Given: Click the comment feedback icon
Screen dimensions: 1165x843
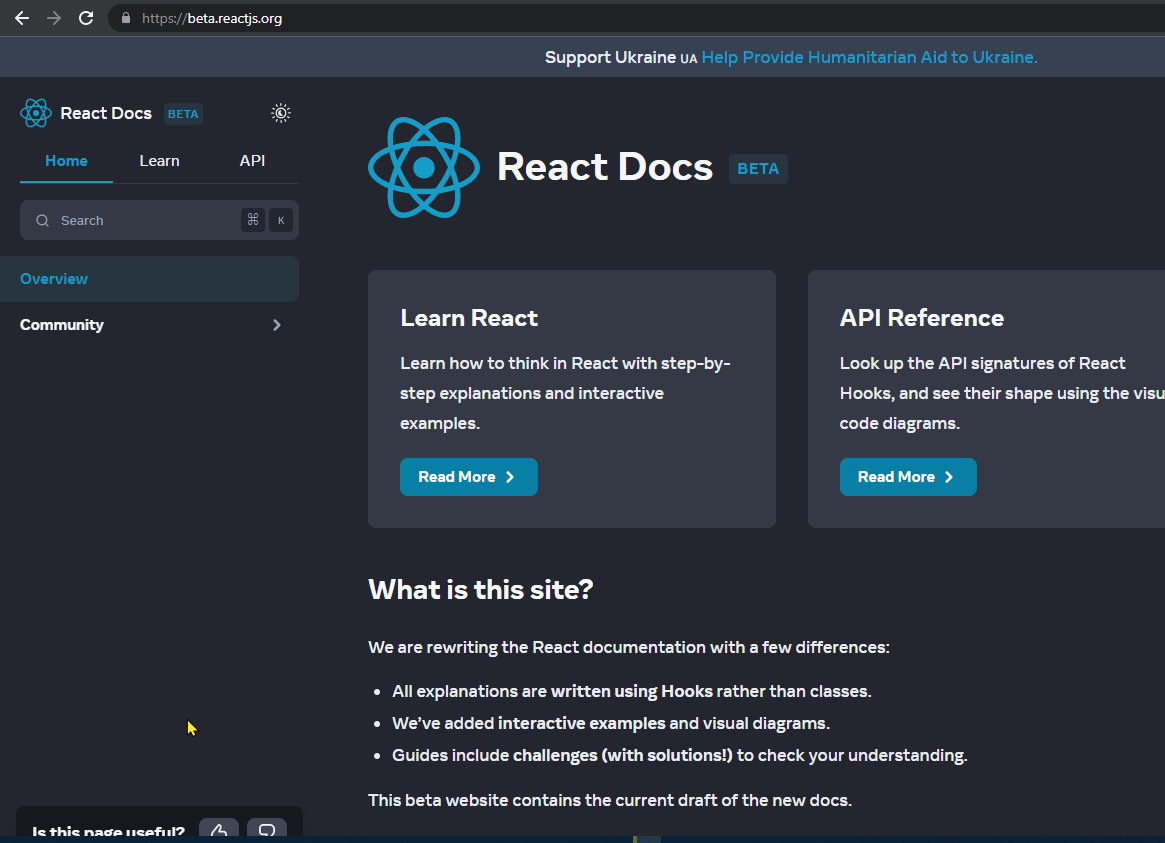Looking at the screenshot, I should coord(266,830).
